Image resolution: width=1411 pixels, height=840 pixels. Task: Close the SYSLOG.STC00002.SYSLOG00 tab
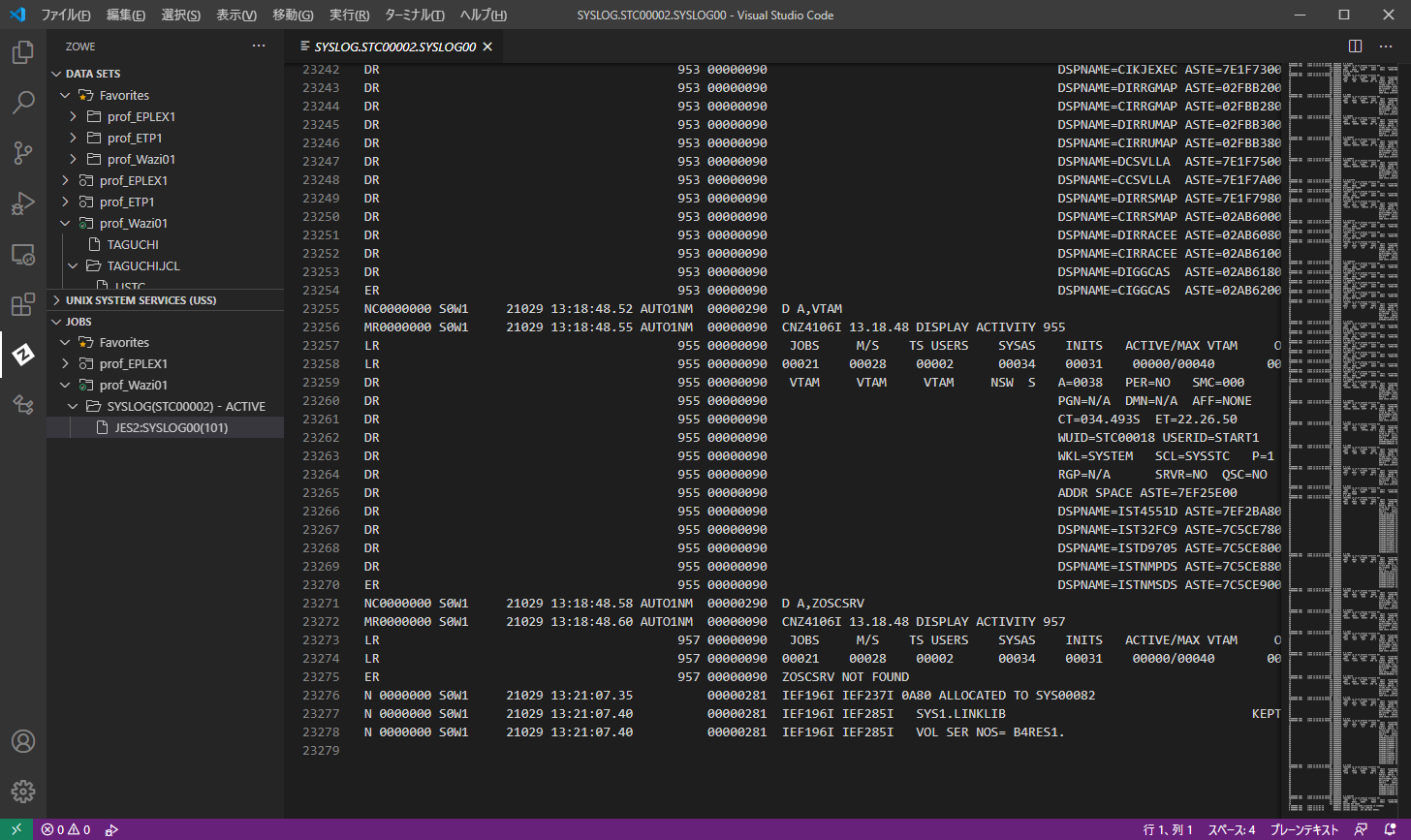tap(487, 47)
